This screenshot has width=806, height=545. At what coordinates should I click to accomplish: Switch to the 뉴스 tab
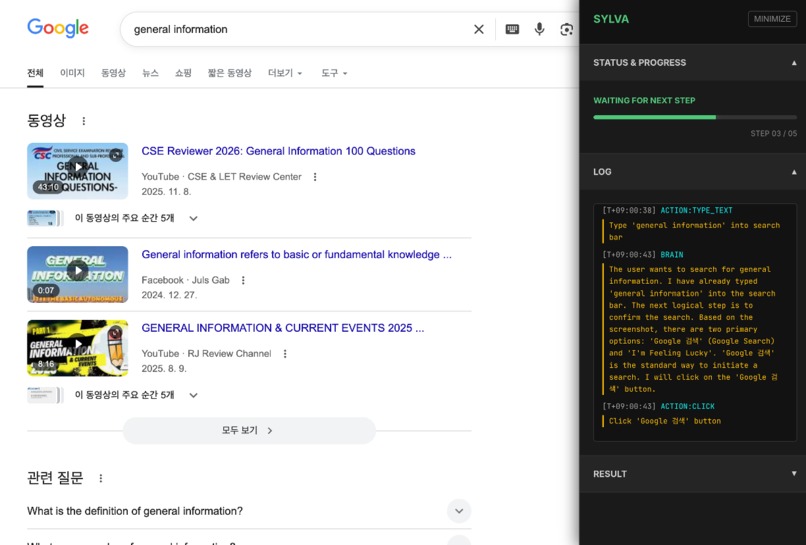(x=150, y=73)
